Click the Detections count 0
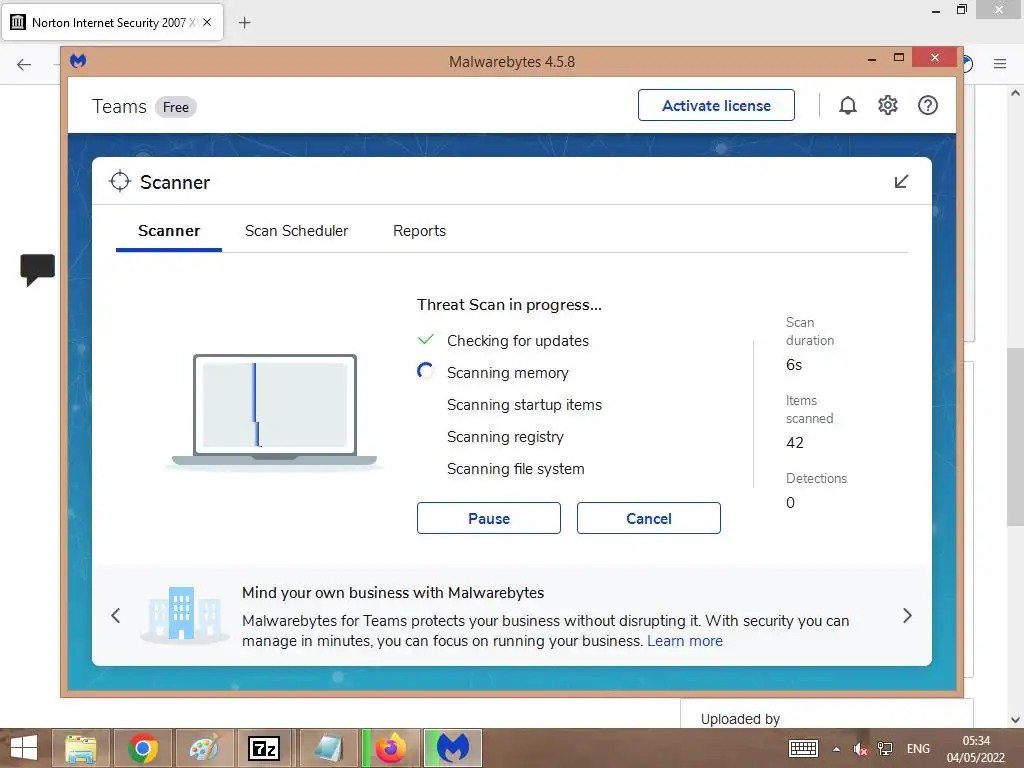1024x768 pixels. click(790, 503)
